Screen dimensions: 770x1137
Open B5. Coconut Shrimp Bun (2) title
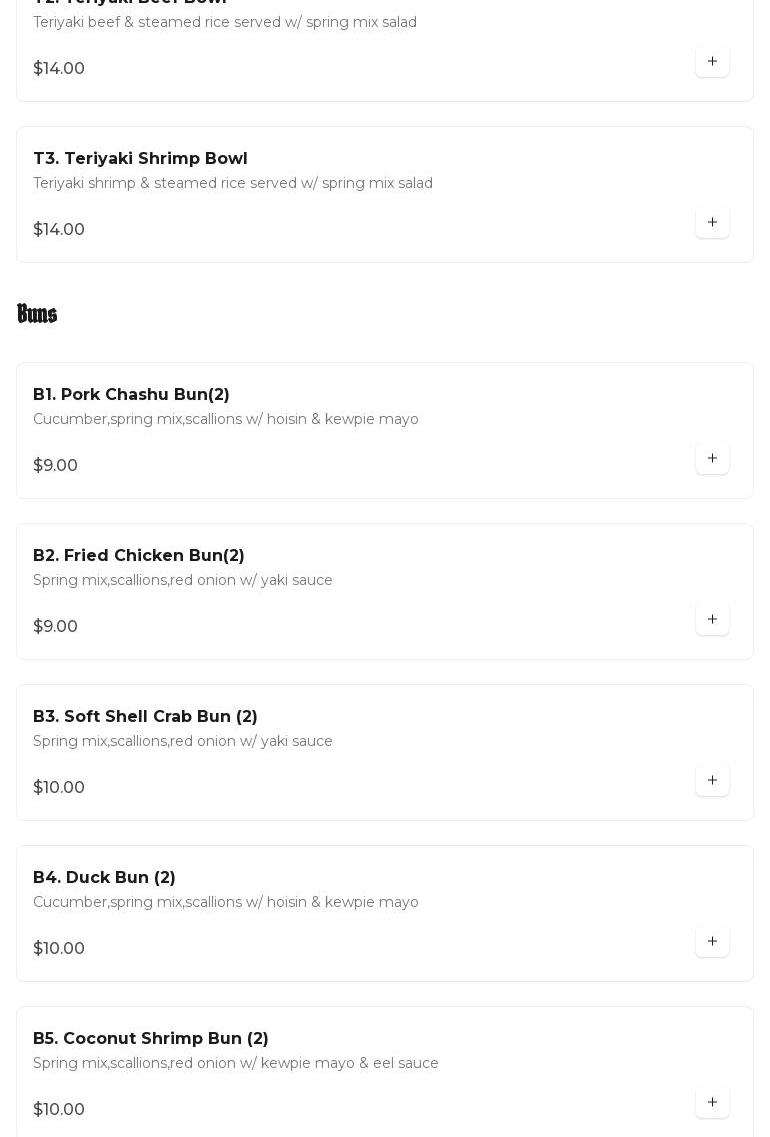tap(151, 1039)
